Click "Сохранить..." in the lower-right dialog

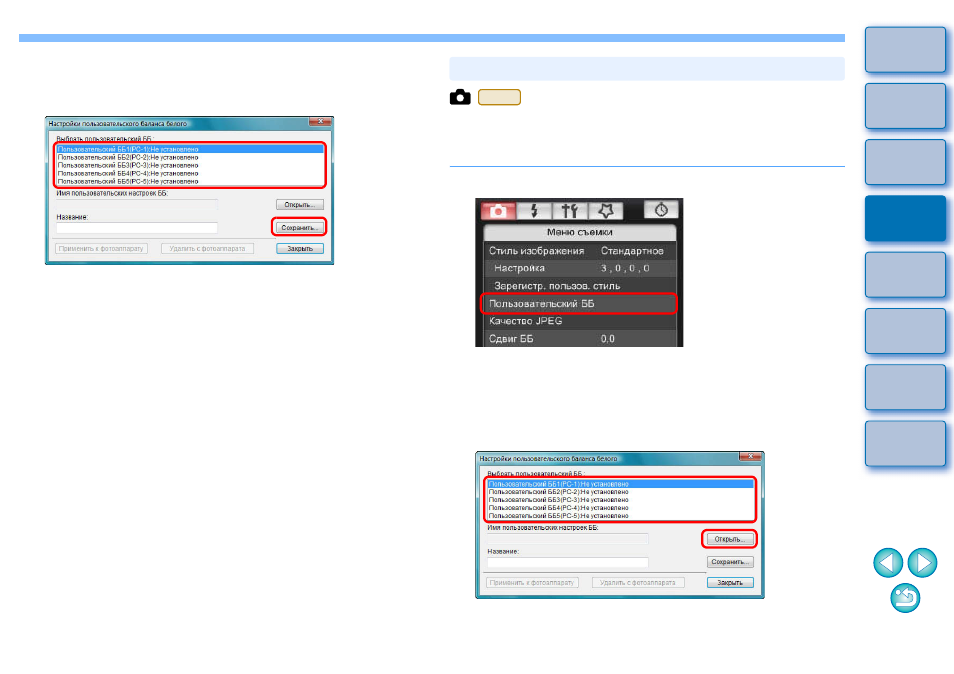pos(729,562)
